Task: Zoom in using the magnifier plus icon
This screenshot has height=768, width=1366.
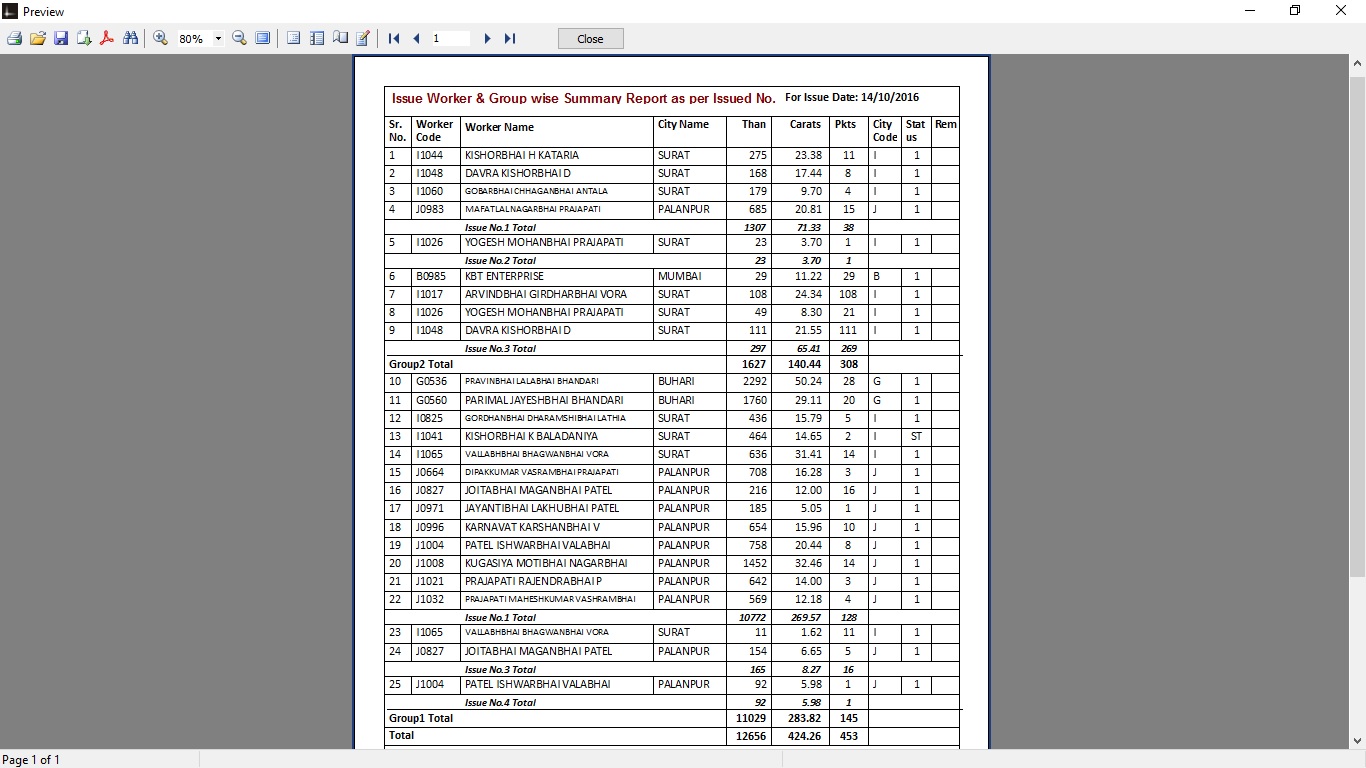Action: click(x=160, y=39)
